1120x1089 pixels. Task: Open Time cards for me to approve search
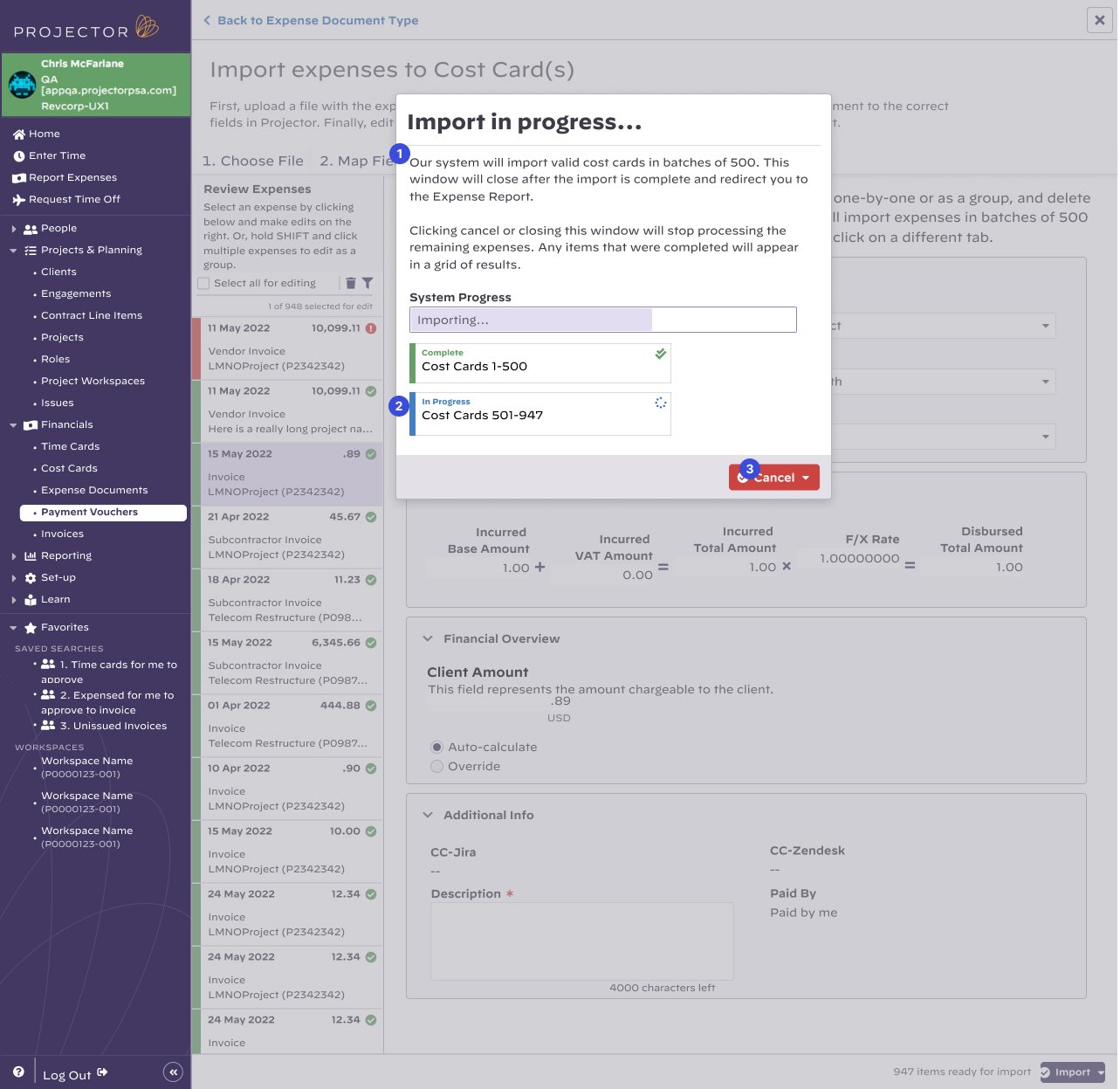108,672
